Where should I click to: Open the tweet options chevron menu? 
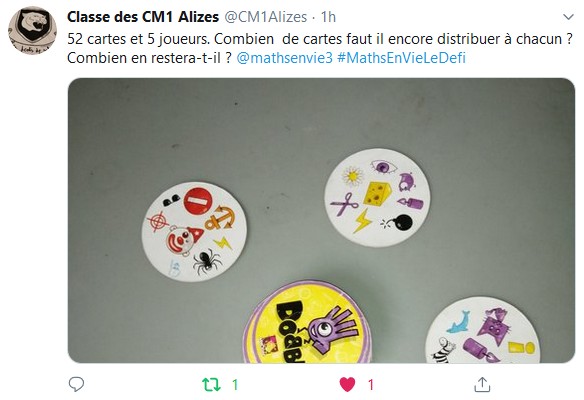click(568, 17)
